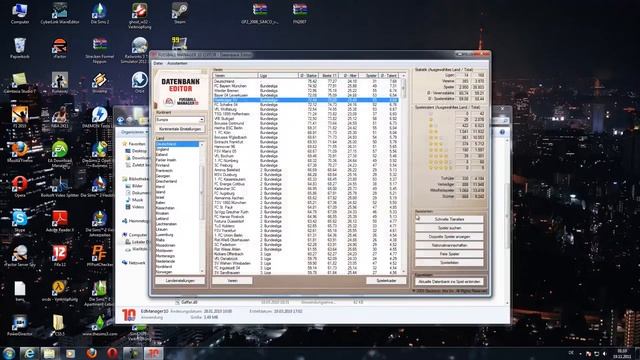
Task: Open the Computer desktop icon
Action: click(x=20, y=13)
